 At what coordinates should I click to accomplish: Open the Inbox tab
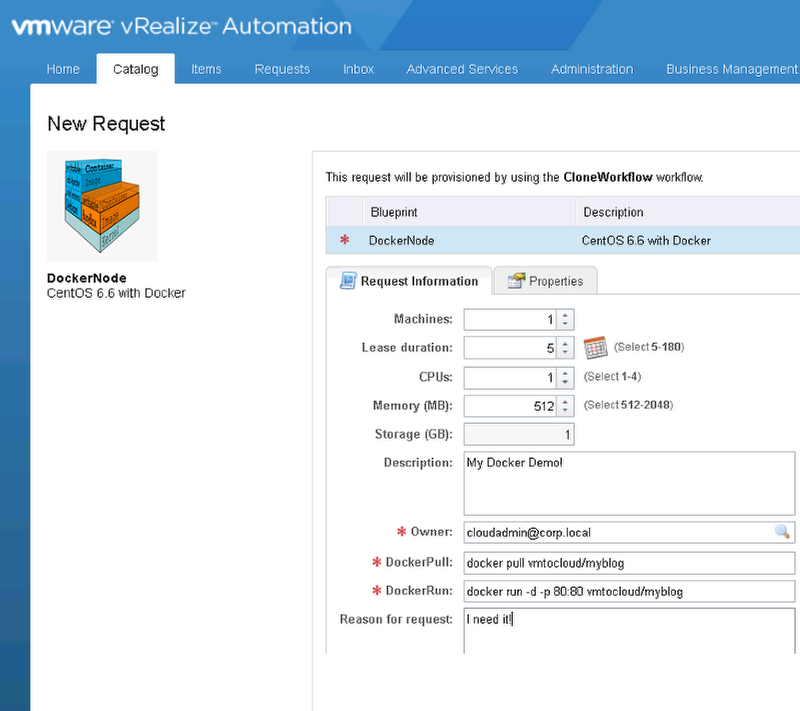click(x=358, y=69)
